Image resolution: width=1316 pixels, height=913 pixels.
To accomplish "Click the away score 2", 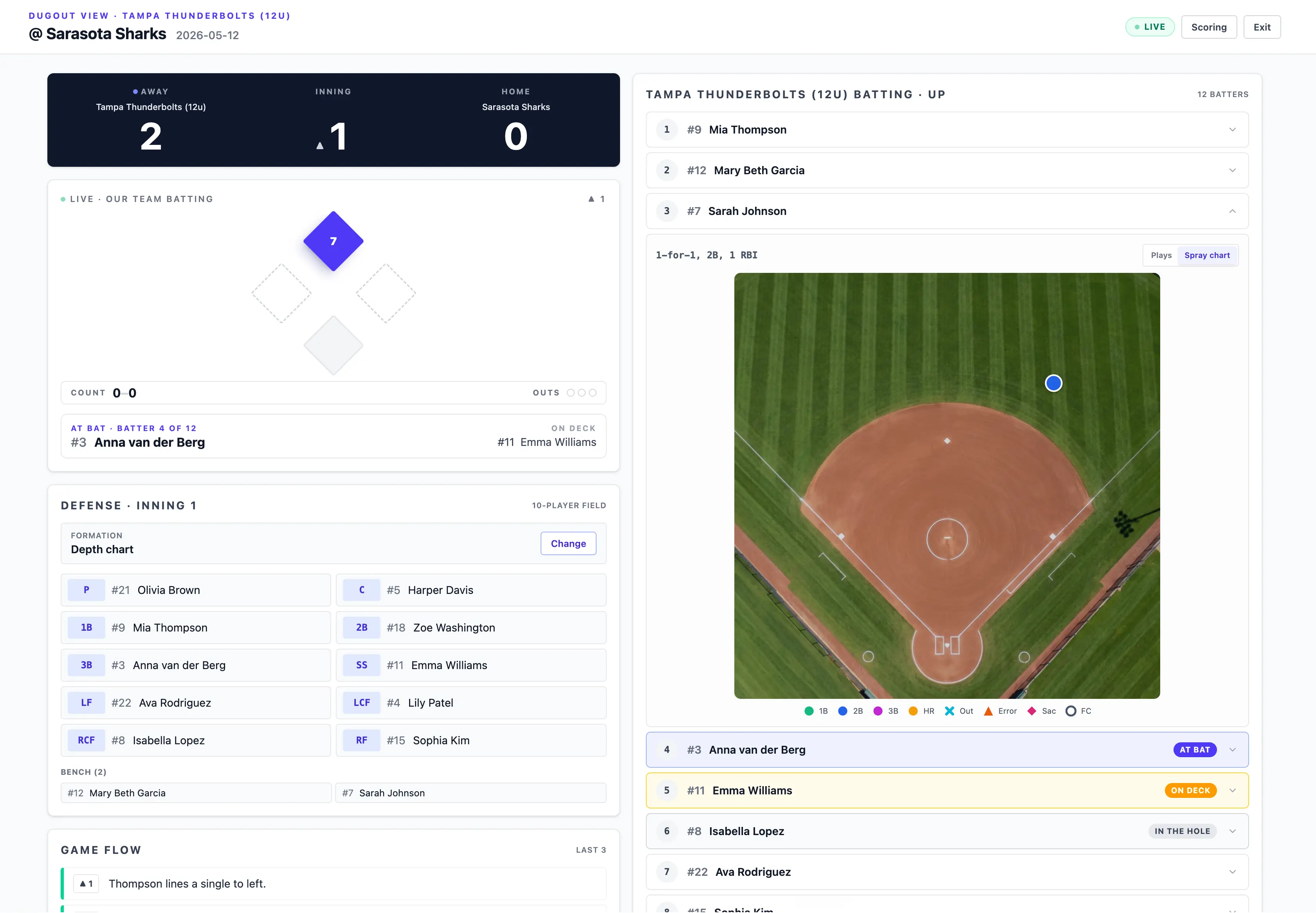I will (x=151, y=137).
